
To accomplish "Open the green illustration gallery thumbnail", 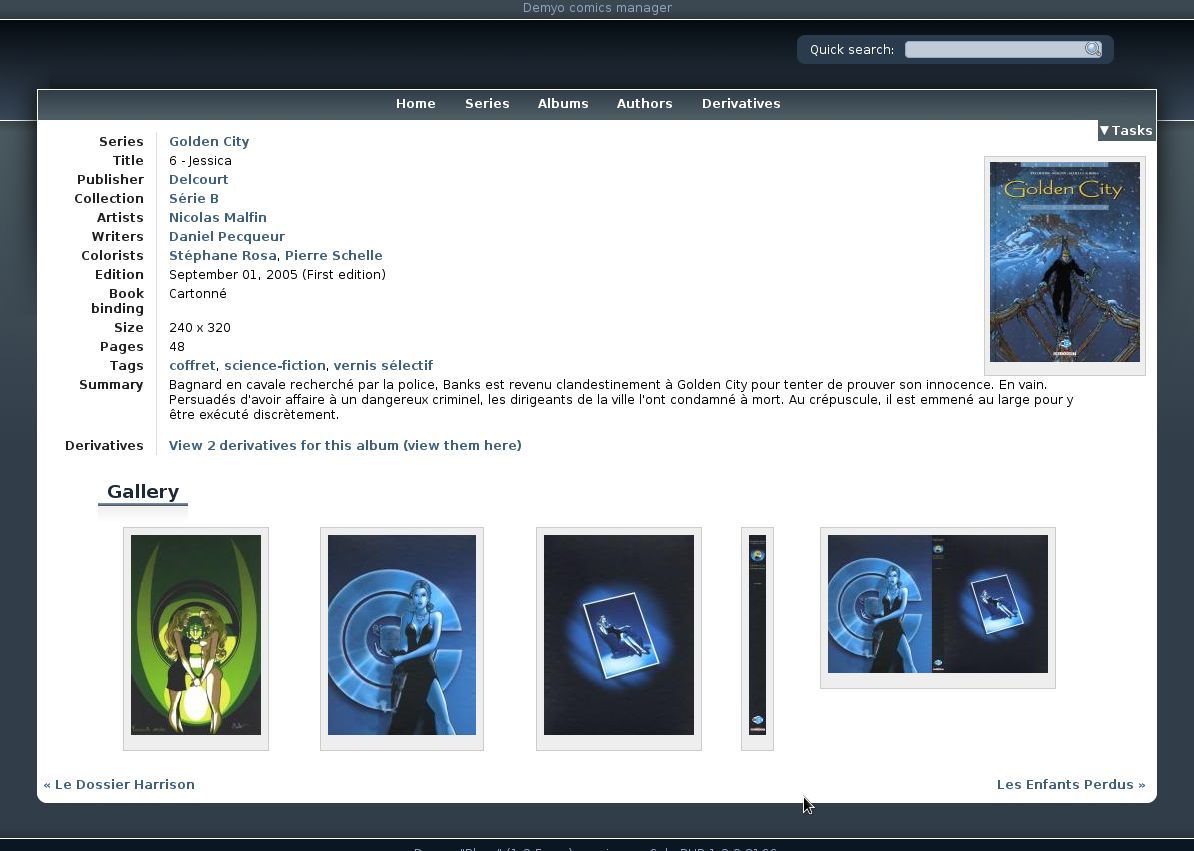I will point(196,635).
